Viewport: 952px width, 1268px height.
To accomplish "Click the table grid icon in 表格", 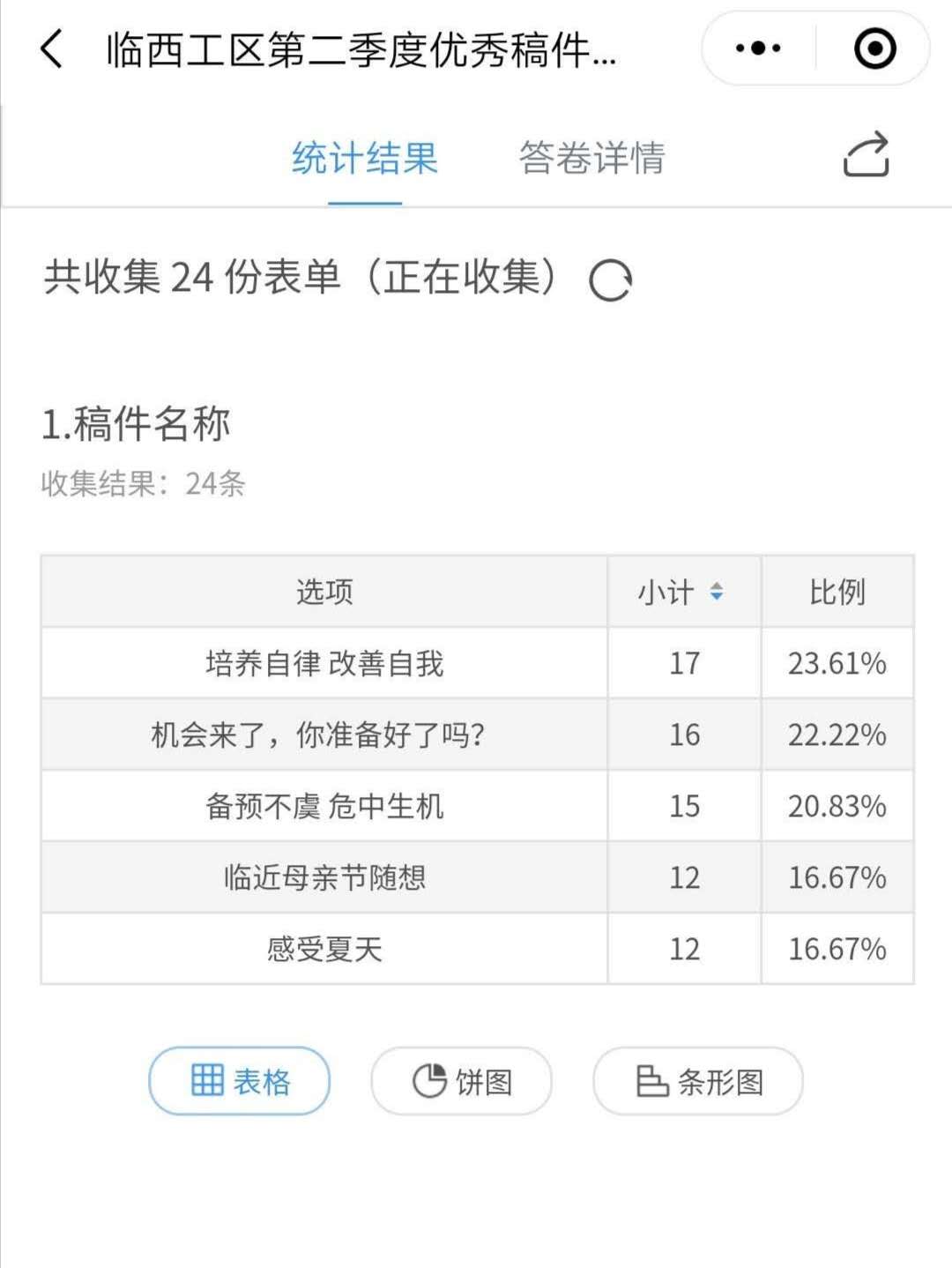I will 208,1079.
